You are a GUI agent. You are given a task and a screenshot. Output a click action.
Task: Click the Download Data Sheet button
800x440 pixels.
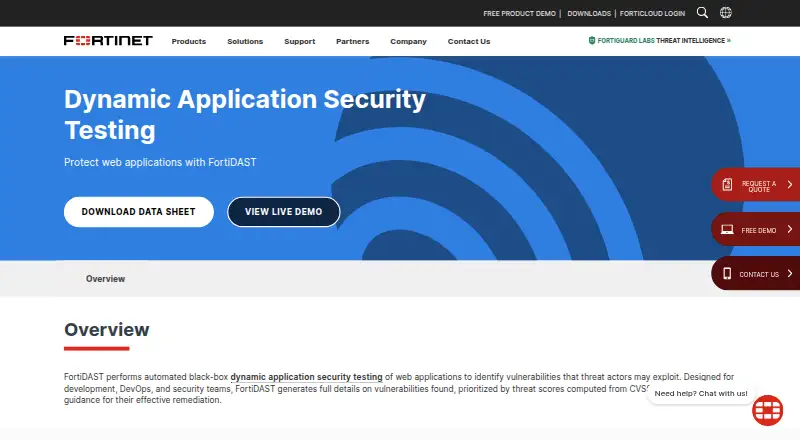pyautogui.click(x=139, y=212)
